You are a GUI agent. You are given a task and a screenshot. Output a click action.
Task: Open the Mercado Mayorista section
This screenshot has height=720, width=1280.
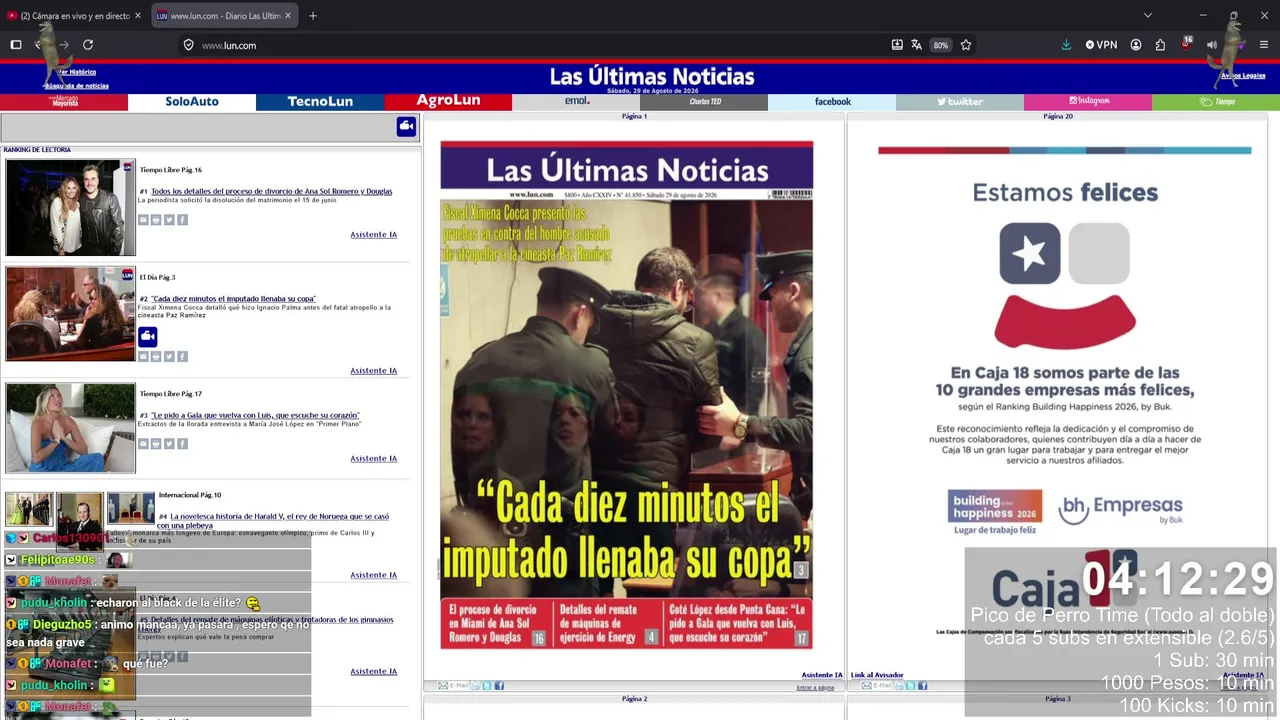64,102
